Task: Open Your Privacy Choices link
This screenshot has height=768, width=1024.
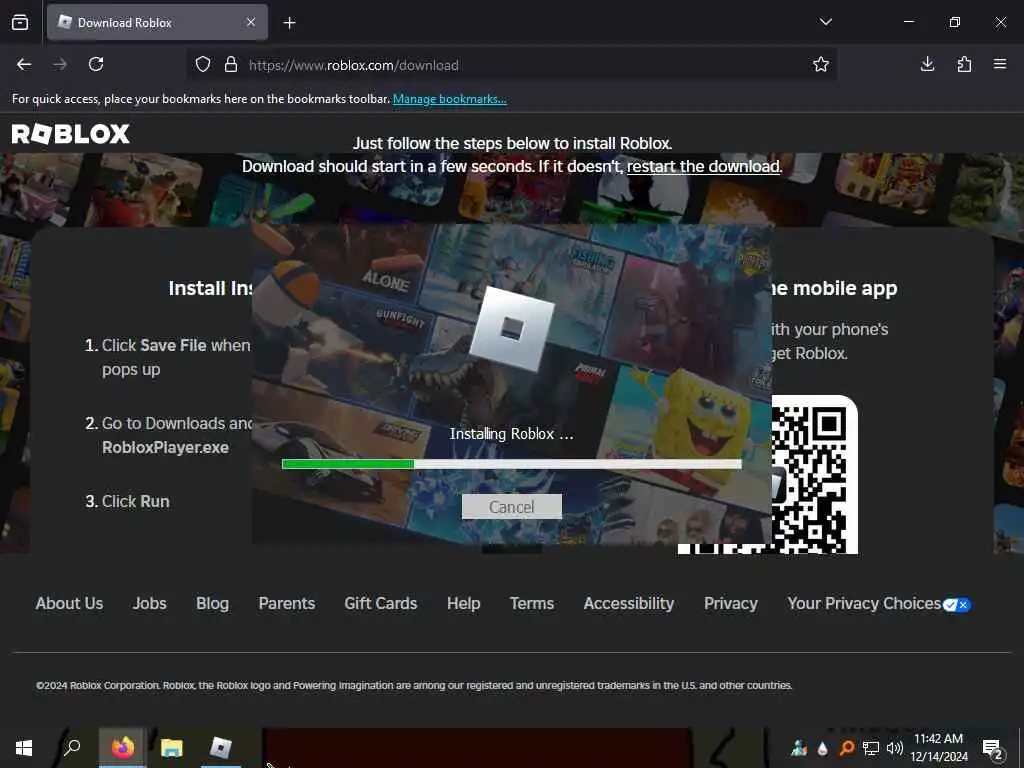Action: click(x=864, y=603)
